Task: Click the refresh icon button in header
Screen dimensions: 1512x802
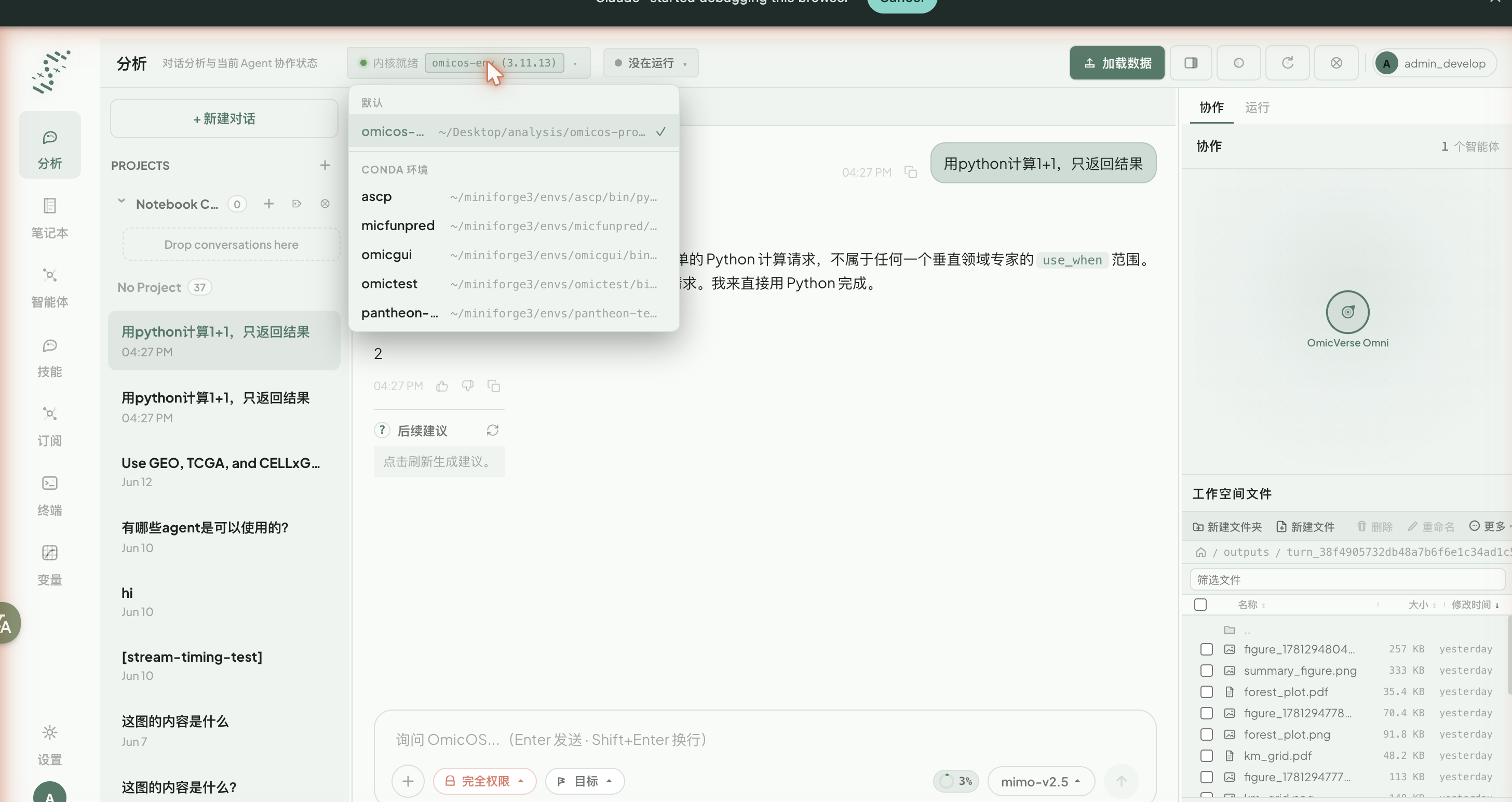Action: coord(1287,63)
